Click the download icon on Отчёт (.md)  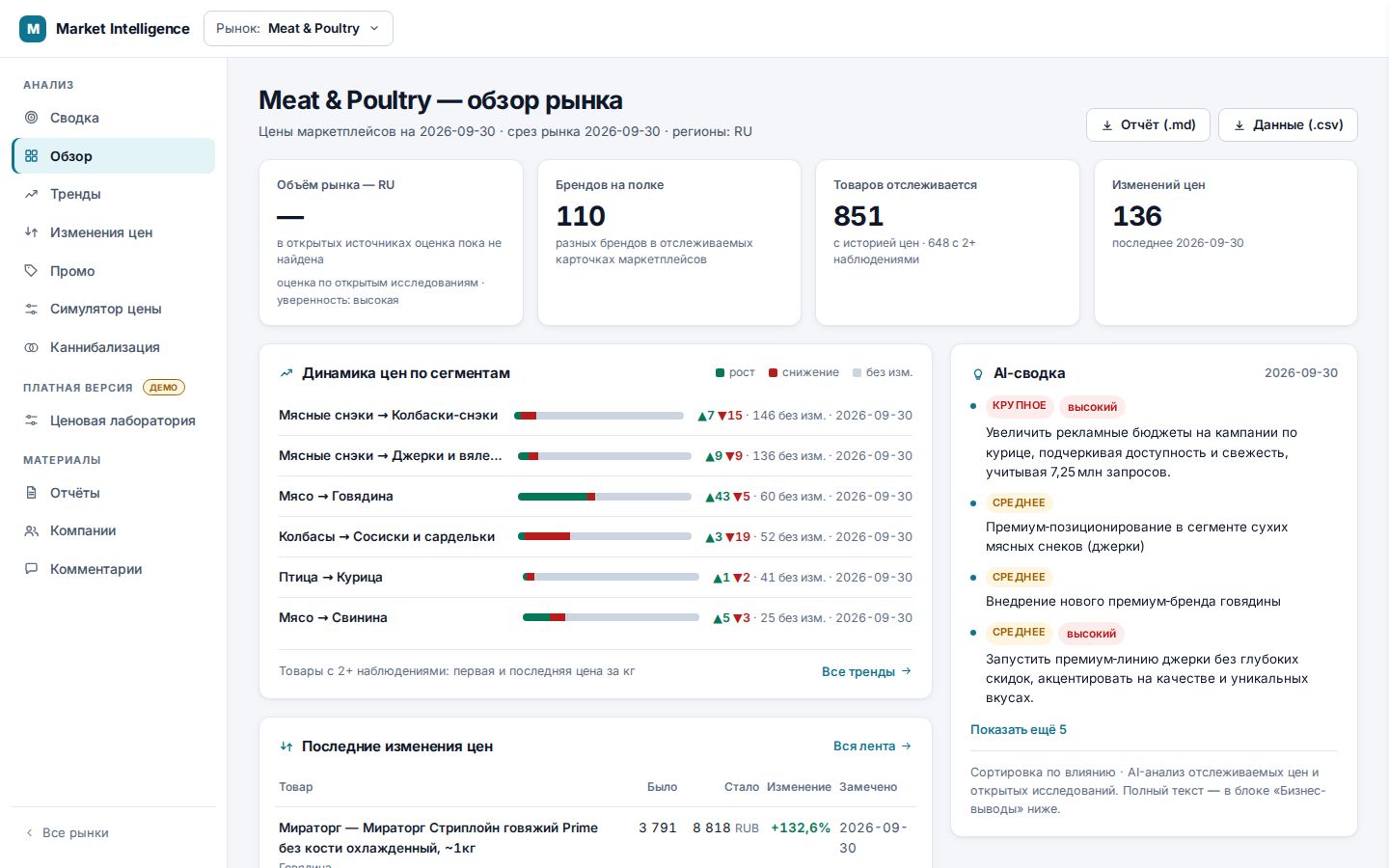click(x=1107, y=125)
